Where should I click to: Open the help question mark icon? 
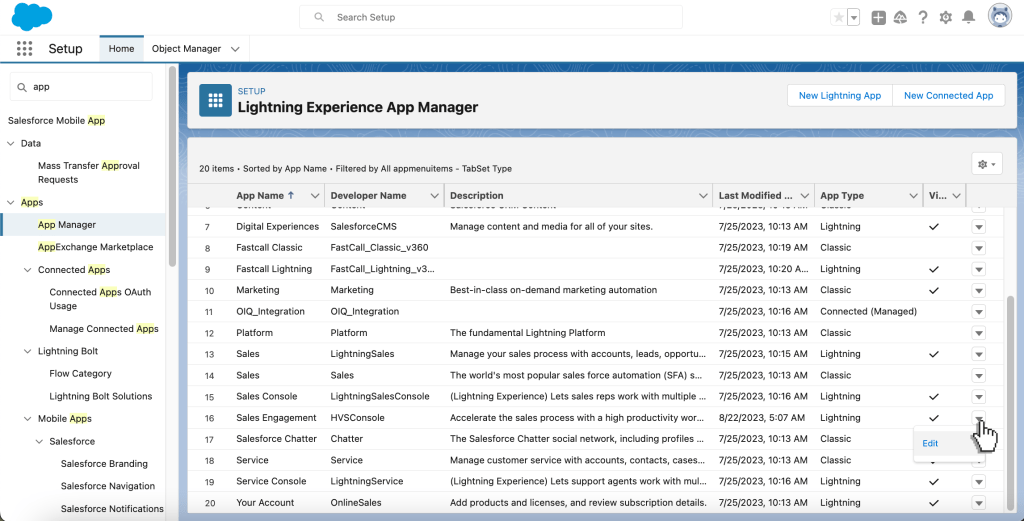tap(923, 18)
